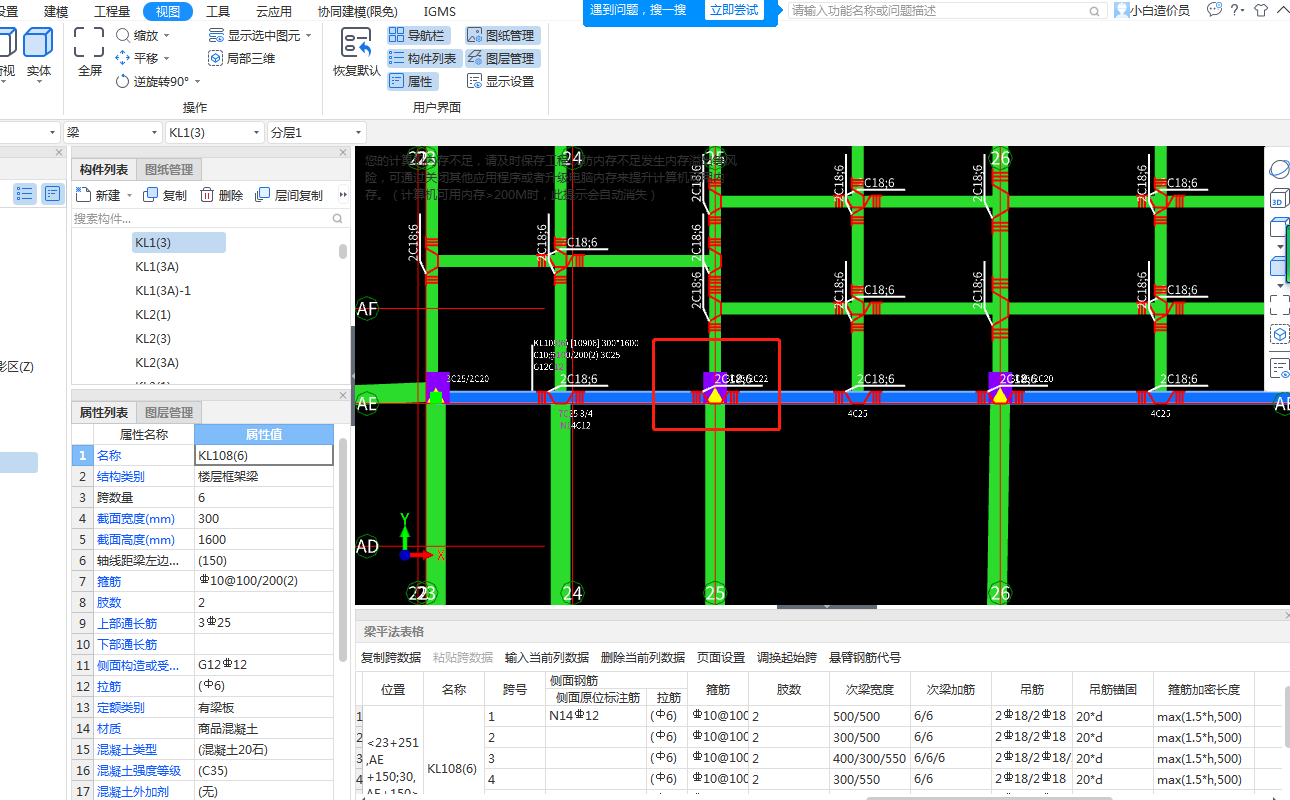Click the 名称 value KL108(6) field

pyautogui.click(x=264, y=455)
